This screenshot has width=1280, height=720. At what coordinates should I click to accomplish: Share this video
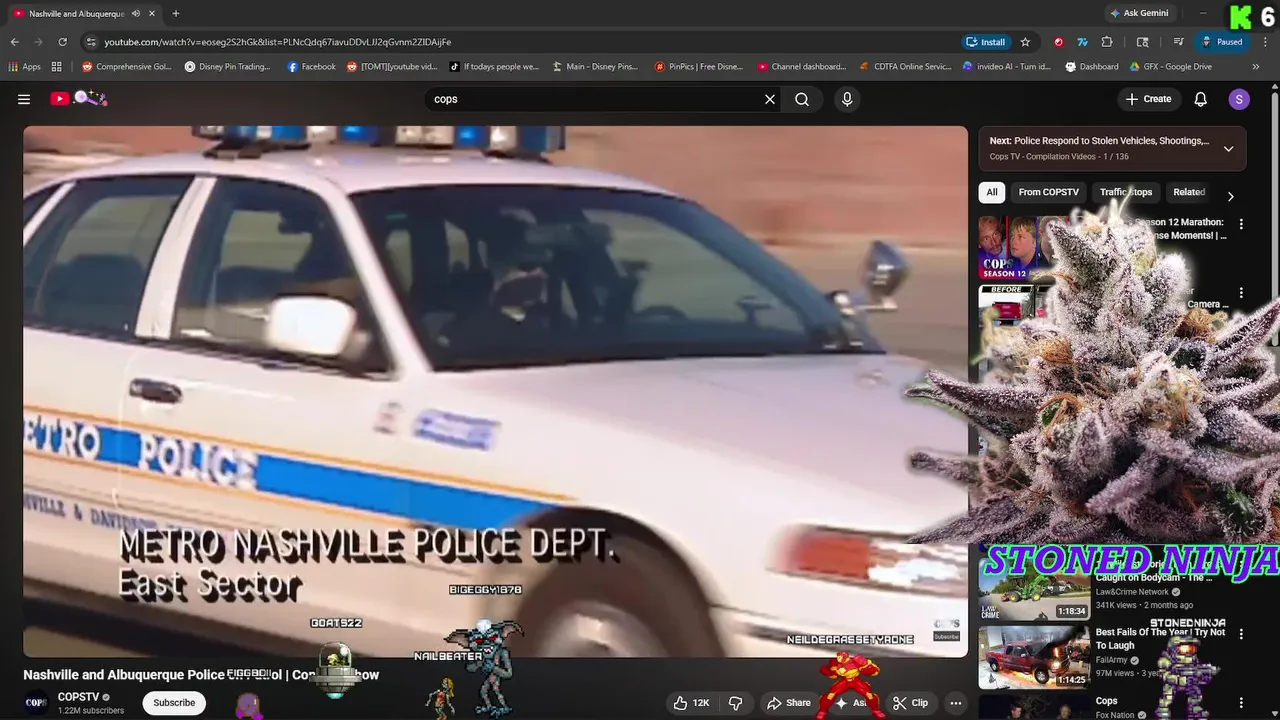click(788, 703)
